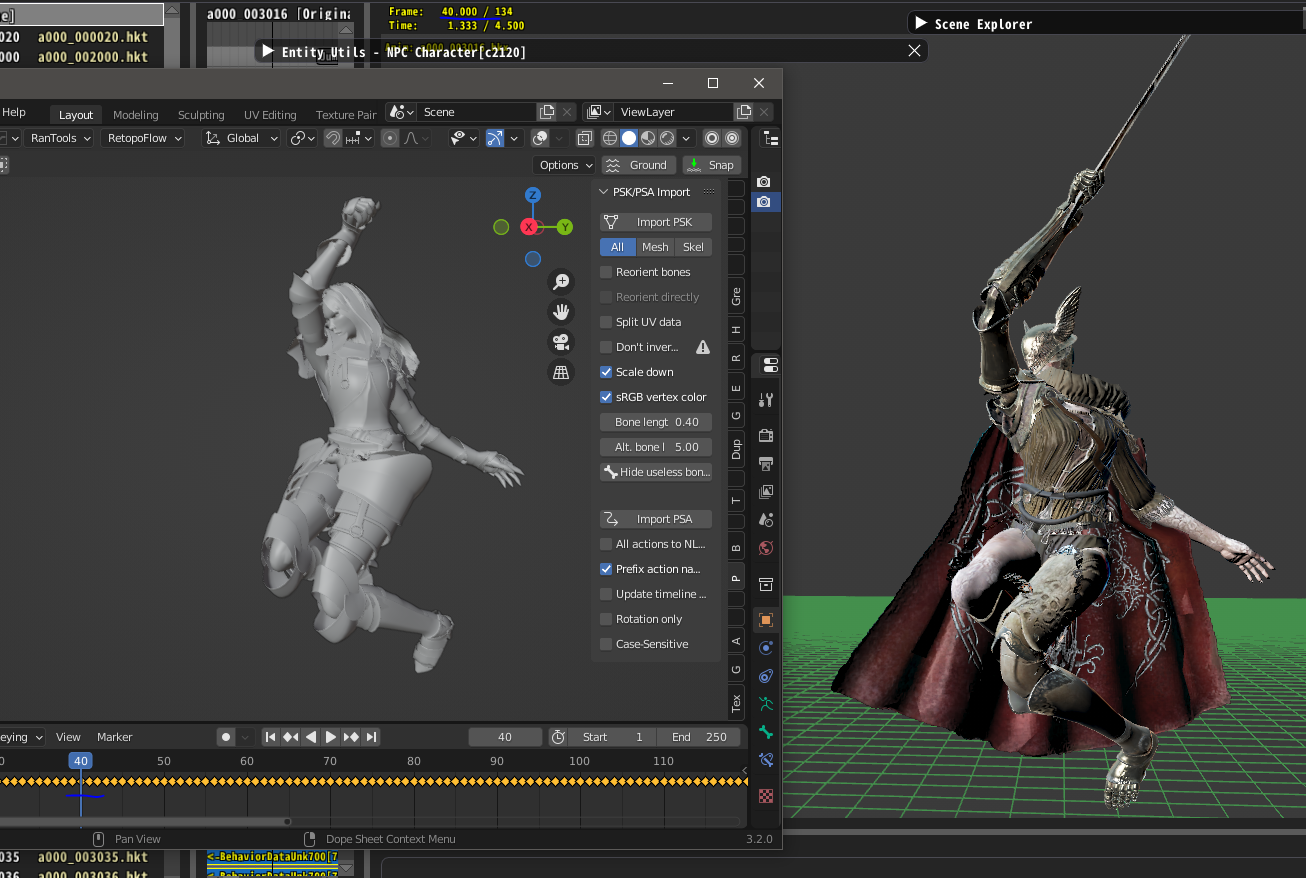The height and width of the screenshot is (878, 1306).
Task: Switch to the Modeling workspace tab
Action: (x=135, y=115)
